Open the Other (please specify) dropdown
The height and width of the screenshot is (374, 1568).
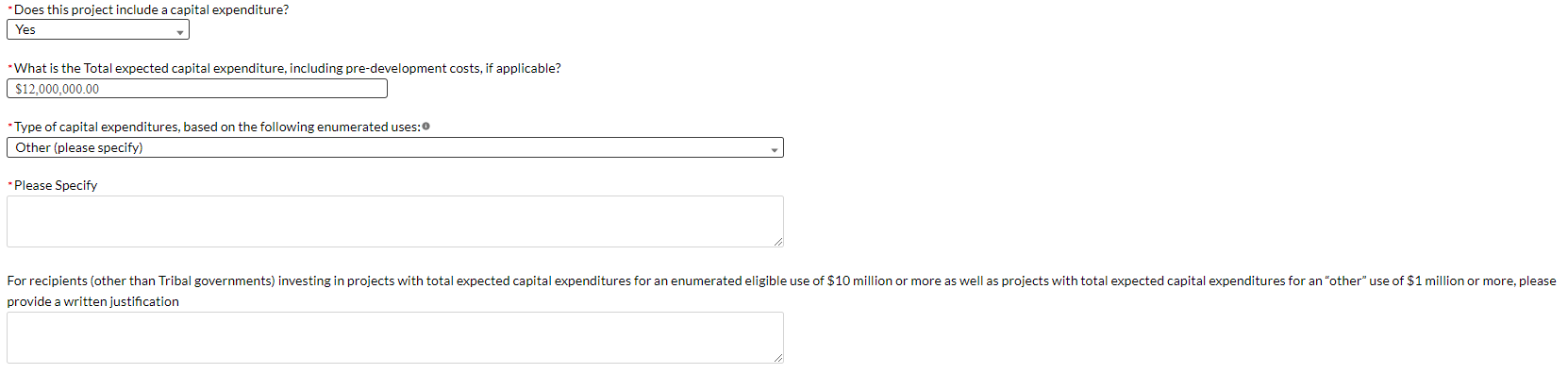tap(395, 147)
